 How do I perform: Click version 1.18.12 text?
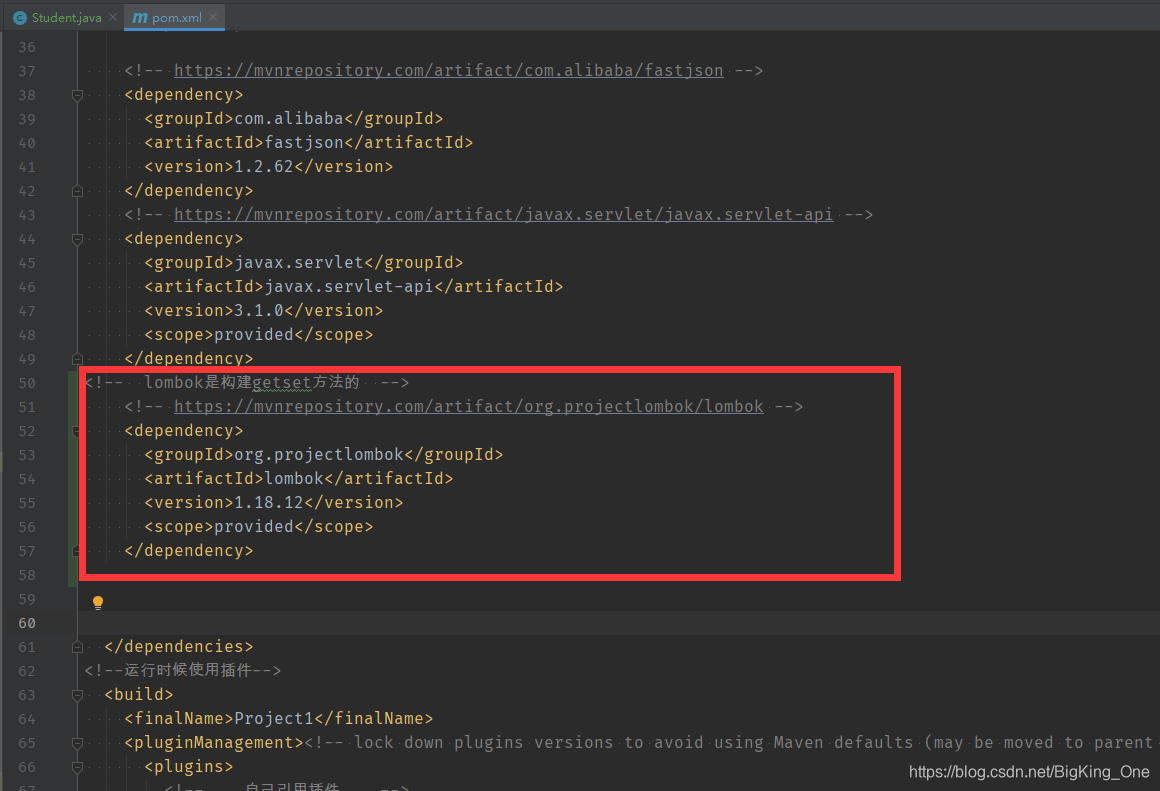pyautogui.click(x=269, y=502)
